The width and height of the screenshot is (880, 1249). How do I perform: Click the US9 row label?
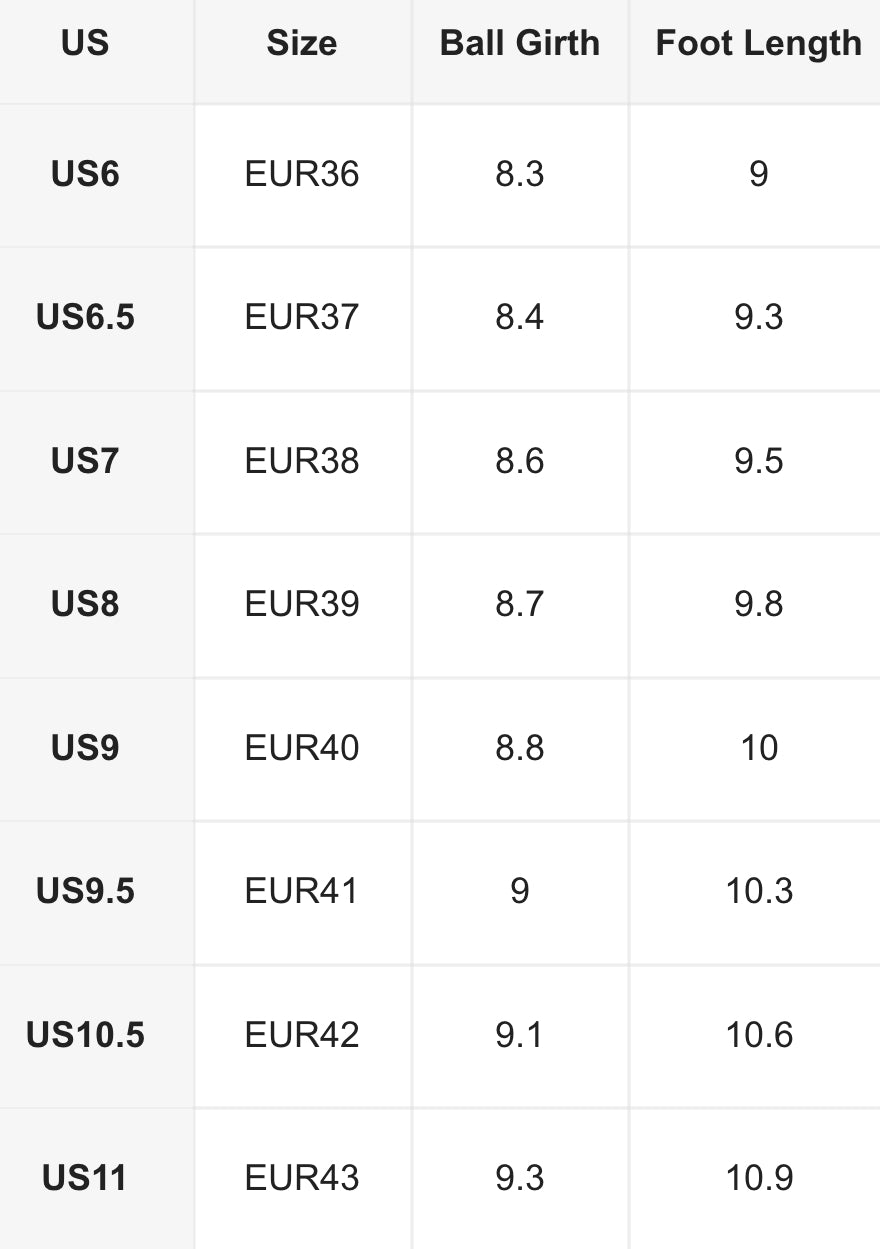85,748
